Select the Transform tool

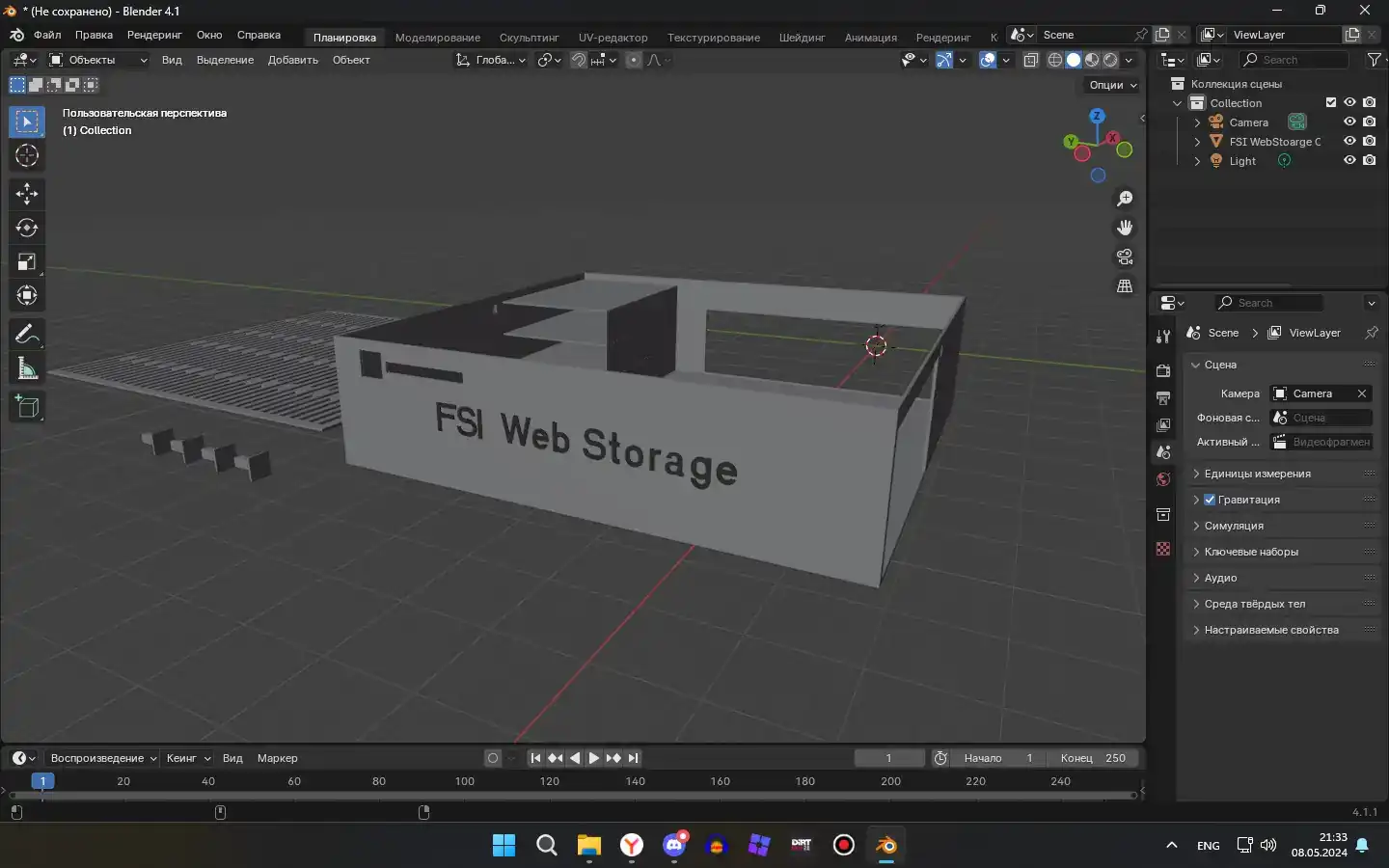[x=27, y=295]
